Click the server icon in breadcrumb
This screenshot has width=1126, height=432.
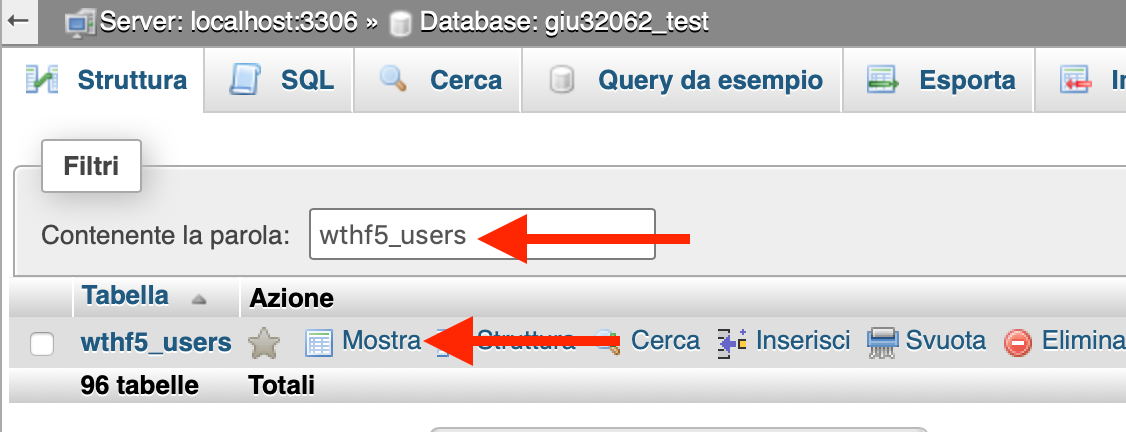[80, 23]
